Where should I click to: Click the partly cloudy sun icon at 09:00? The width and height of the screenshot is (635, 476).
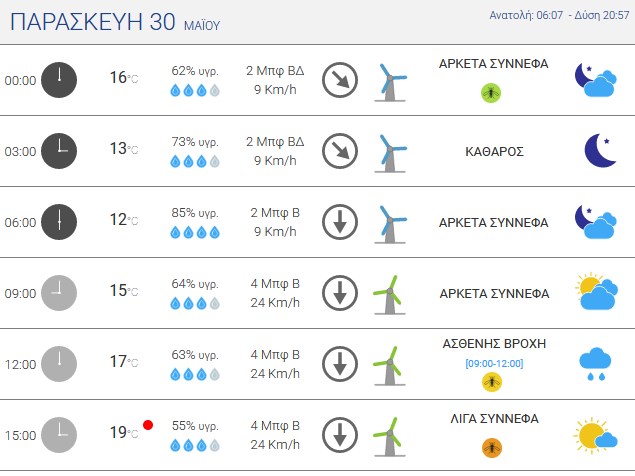597,291
